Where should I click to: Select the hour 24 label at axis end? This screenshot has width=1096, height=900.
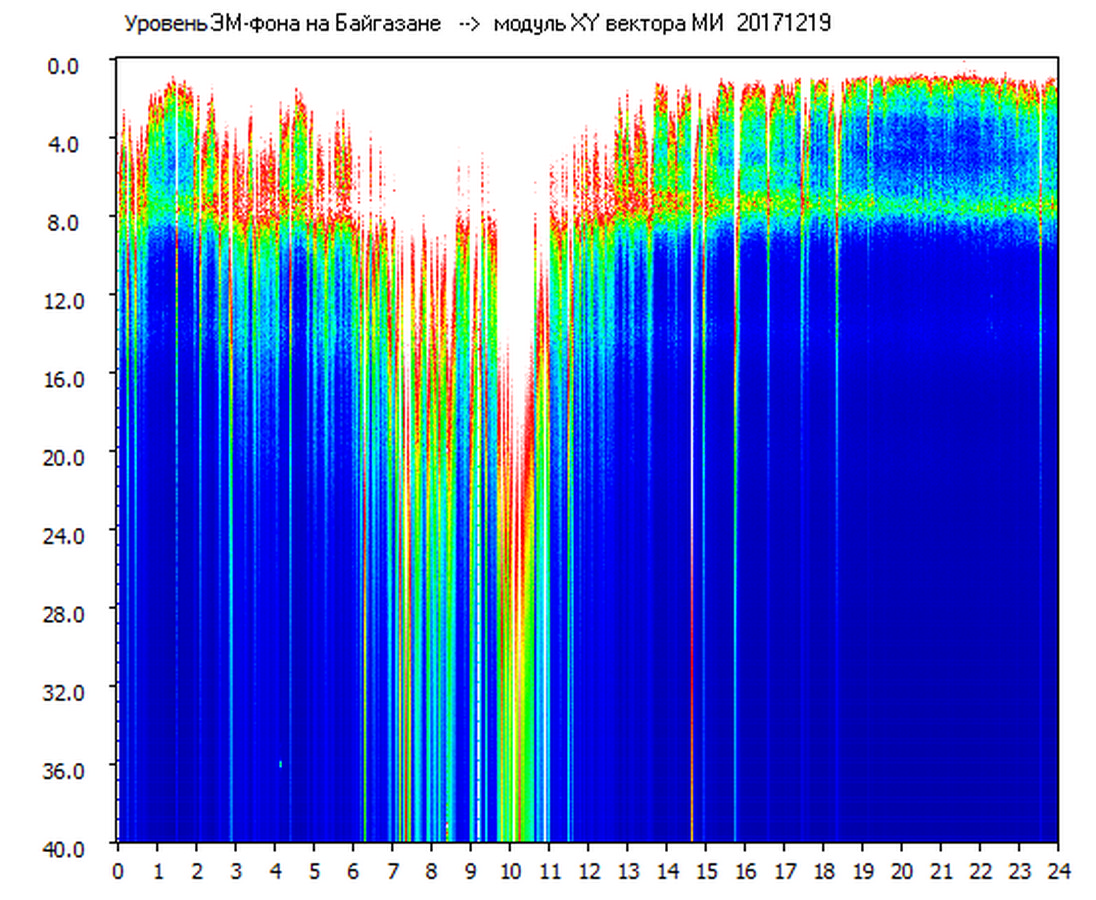[1058, 870]
